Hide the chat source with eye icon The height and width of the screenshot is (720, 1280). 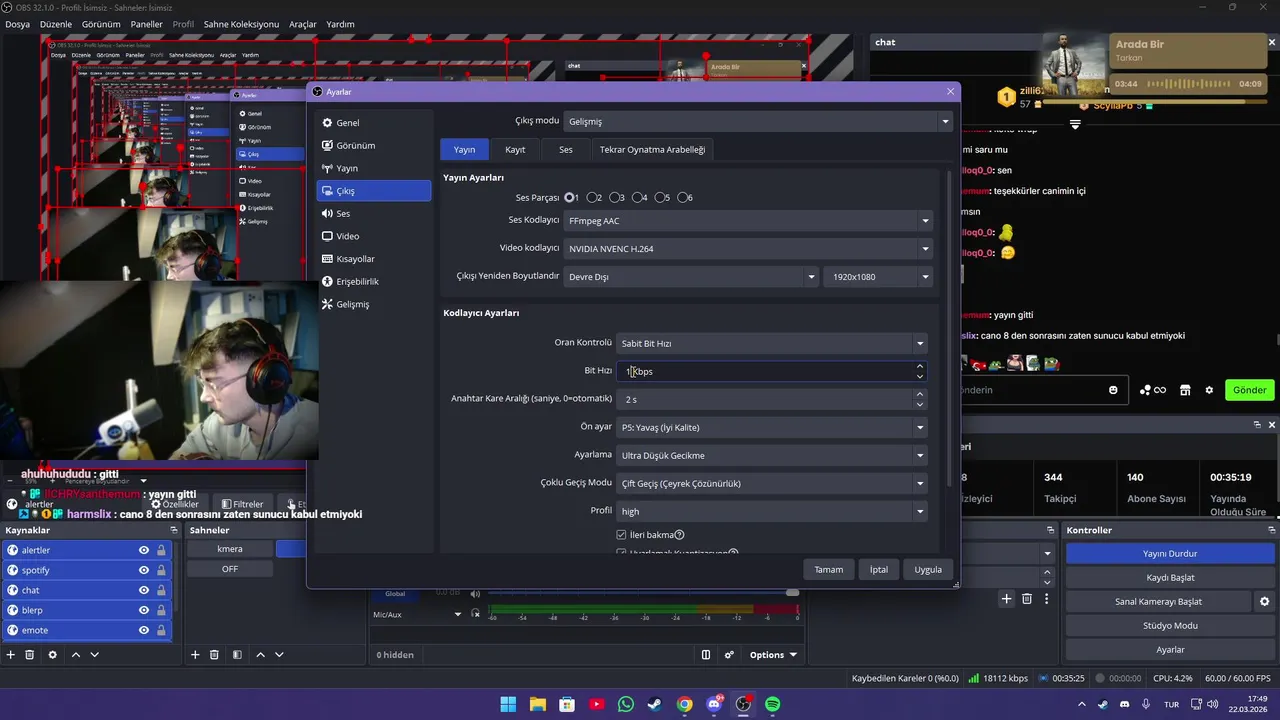[x=144, y=590]
